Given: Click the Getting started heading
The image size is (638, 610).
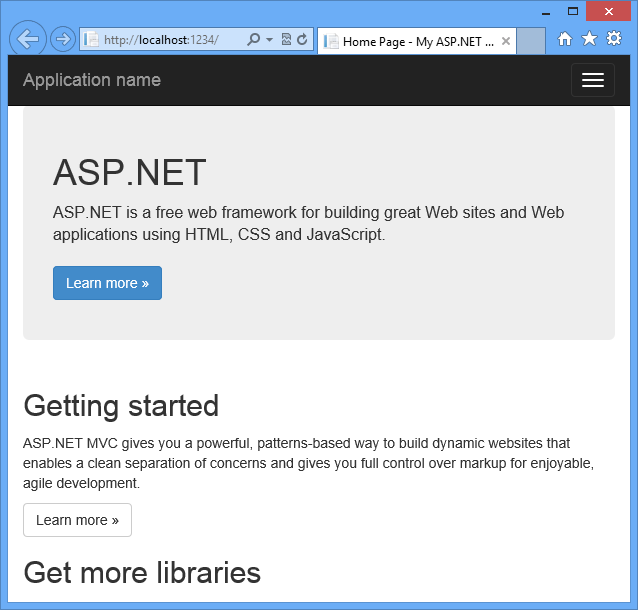Looking at the screenshot, I should pyautogui.click(x=121, y=406).
